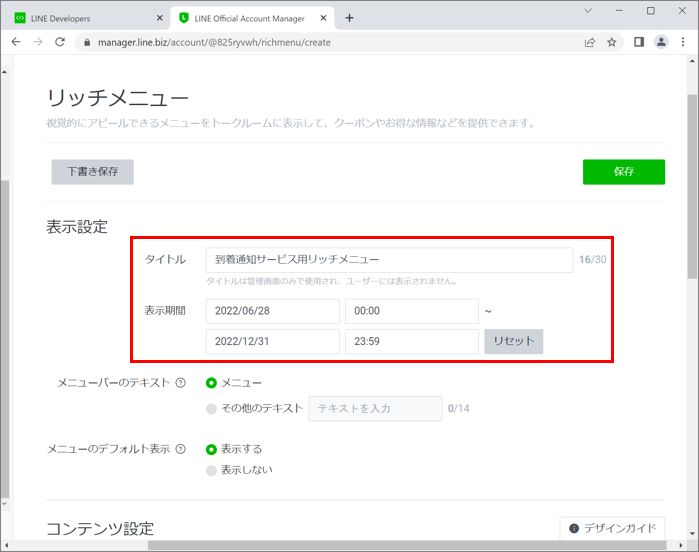Go back with browser back arrow
The height and width of the screenshot is (552, 699).
[16, 42]
